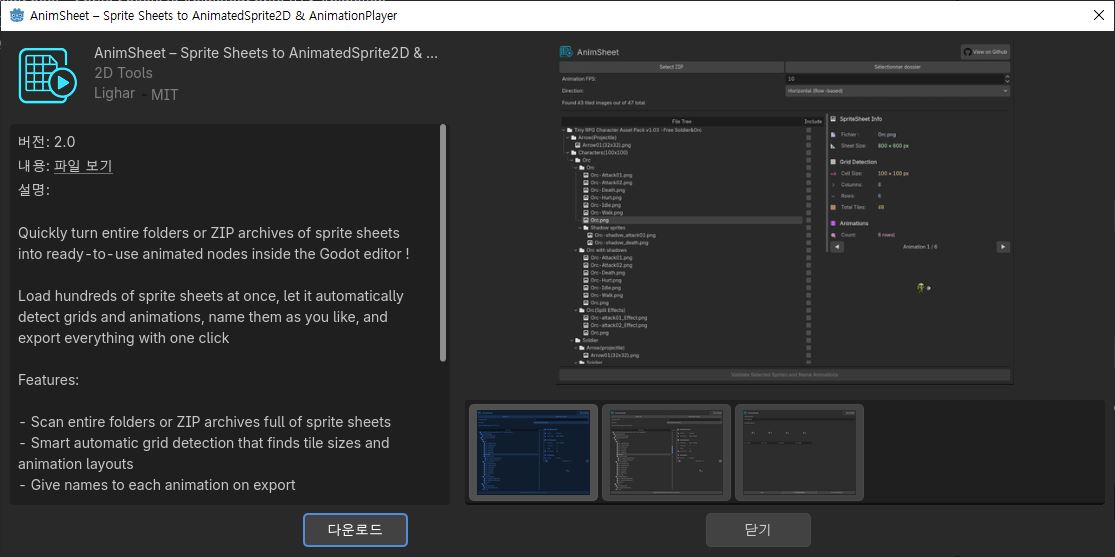The width and height of the screenshot is (1115, 557).
Task: Click the 닫기 button
Action: 758,530
